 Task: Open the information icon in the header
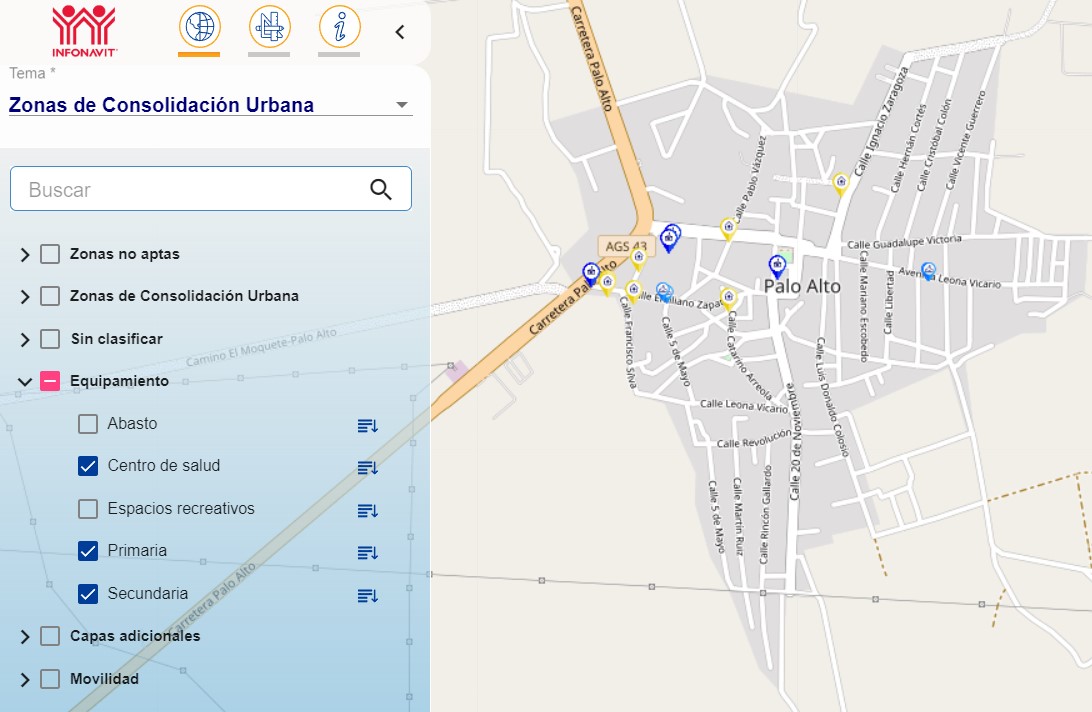(339, 26)
